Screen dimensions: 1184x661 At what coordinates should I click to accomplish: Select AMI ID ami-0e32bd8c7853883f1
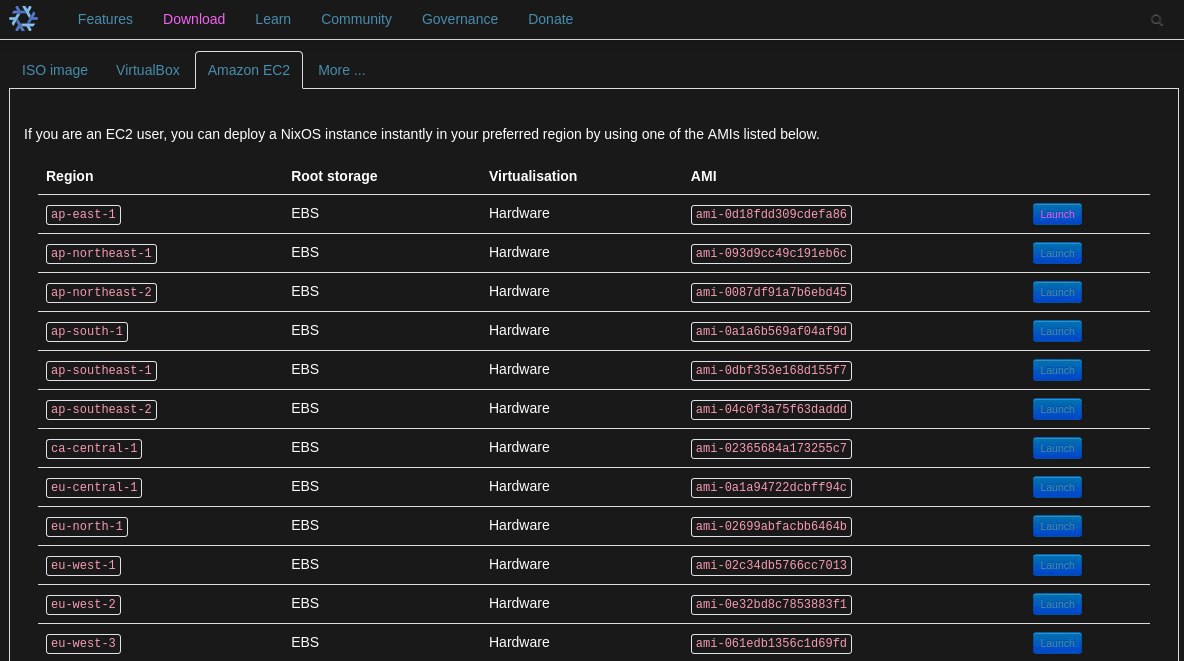tap(771, 604)
